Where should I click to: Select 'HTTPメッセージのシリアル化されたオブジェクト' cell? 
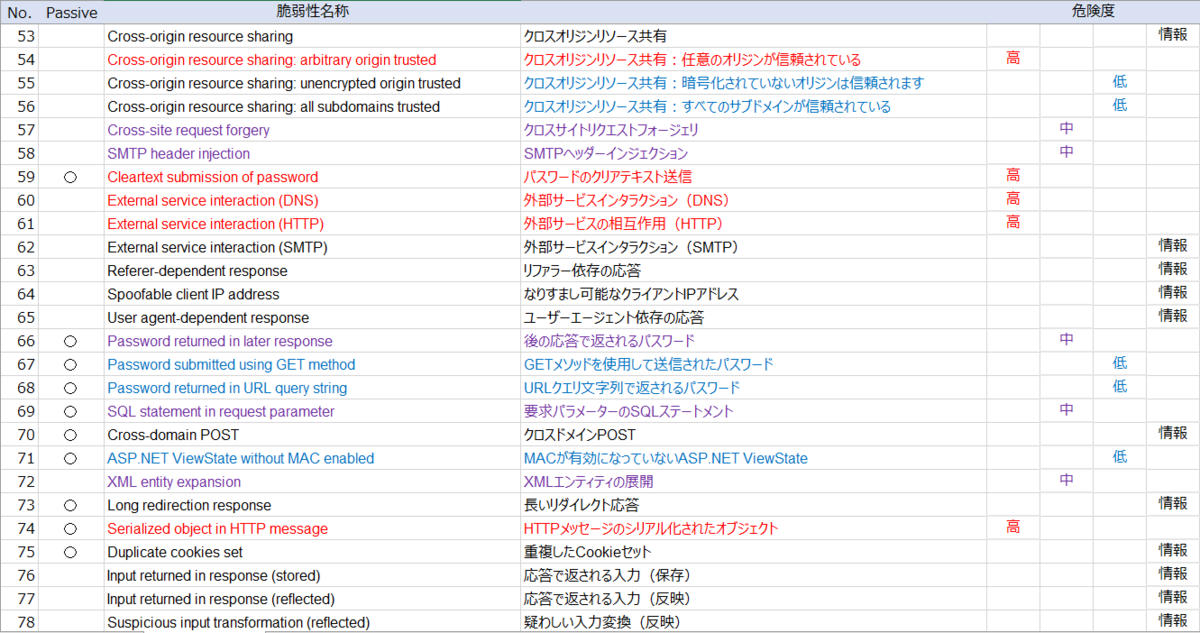pyautogui.click(x=754, y=529)
